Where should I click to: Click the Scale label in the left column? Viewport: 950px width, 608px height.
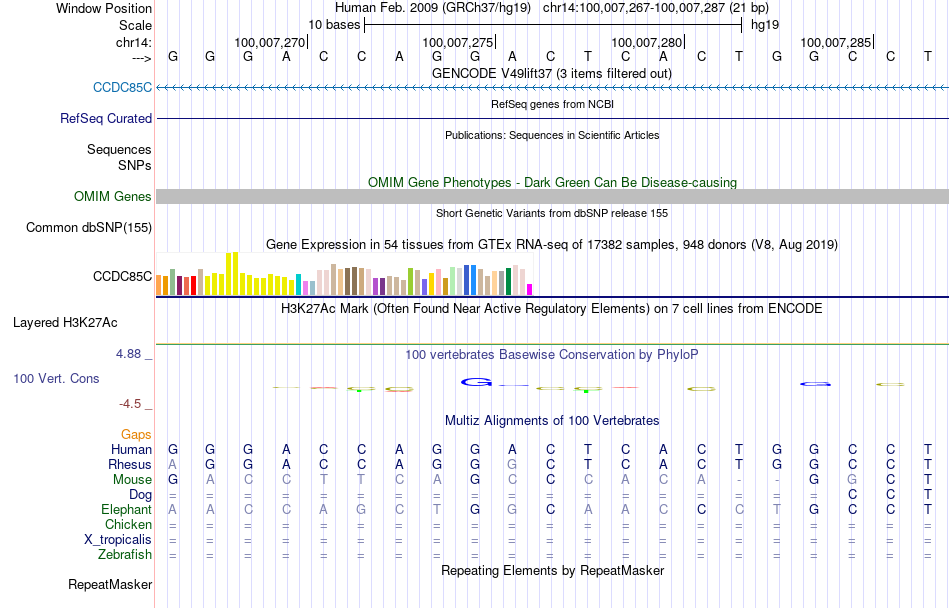point(135,26)
